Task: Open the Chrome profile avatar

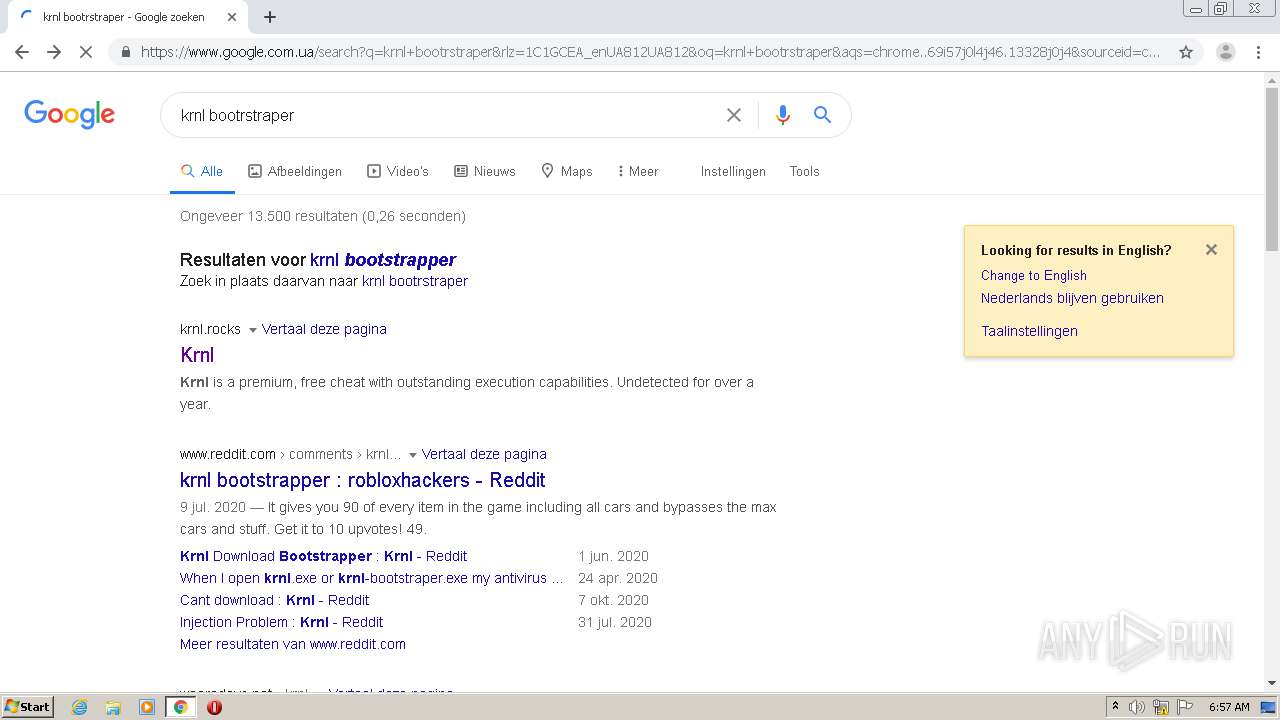Action: coord(1225,52)
